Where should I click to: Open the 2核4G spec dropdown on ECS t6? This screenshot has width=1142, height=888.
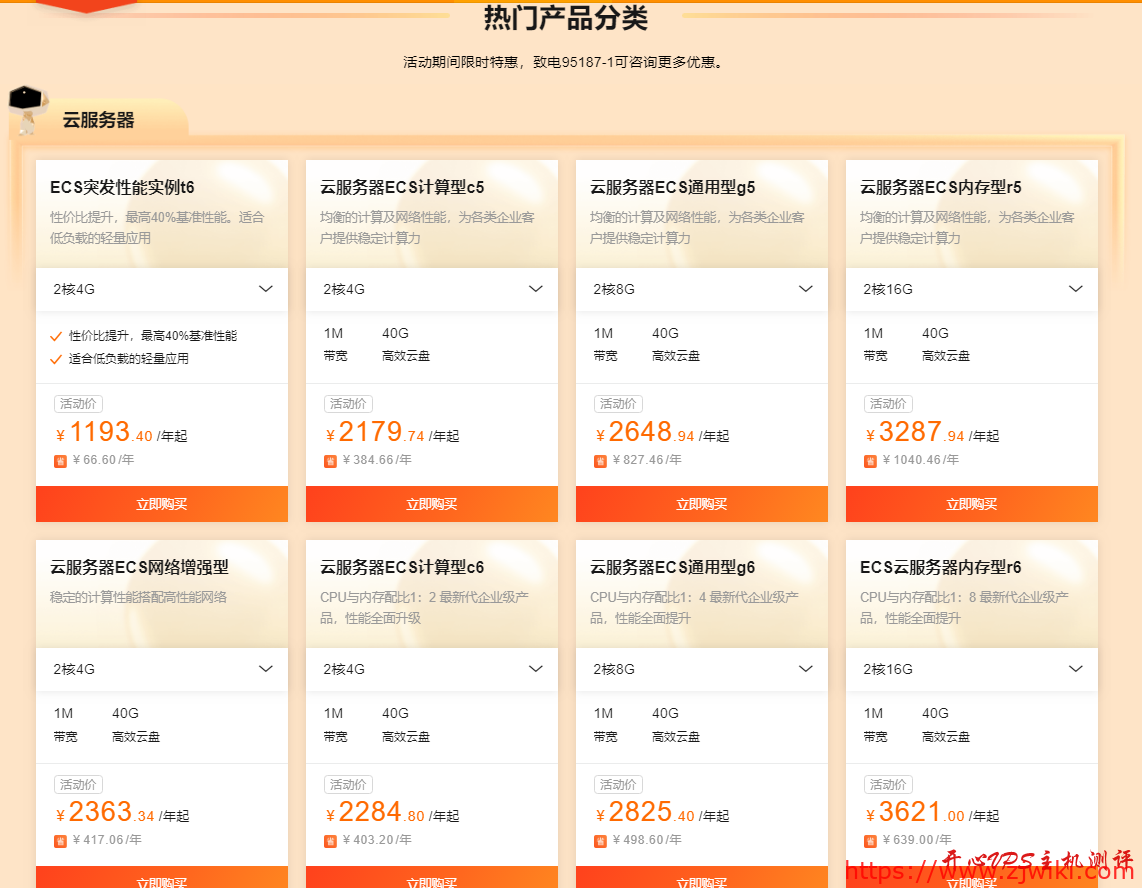pyautogui.click(x=162, y=289)
